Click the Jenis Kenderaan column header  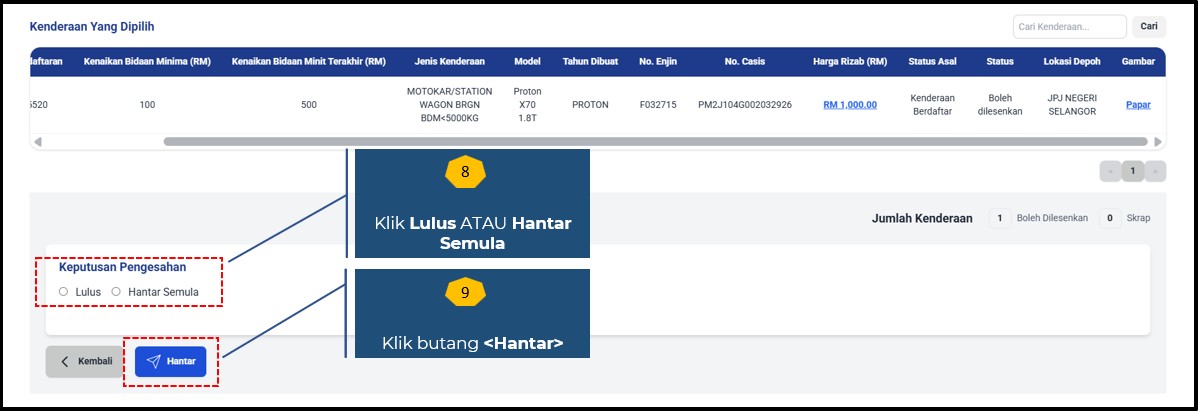449,61
